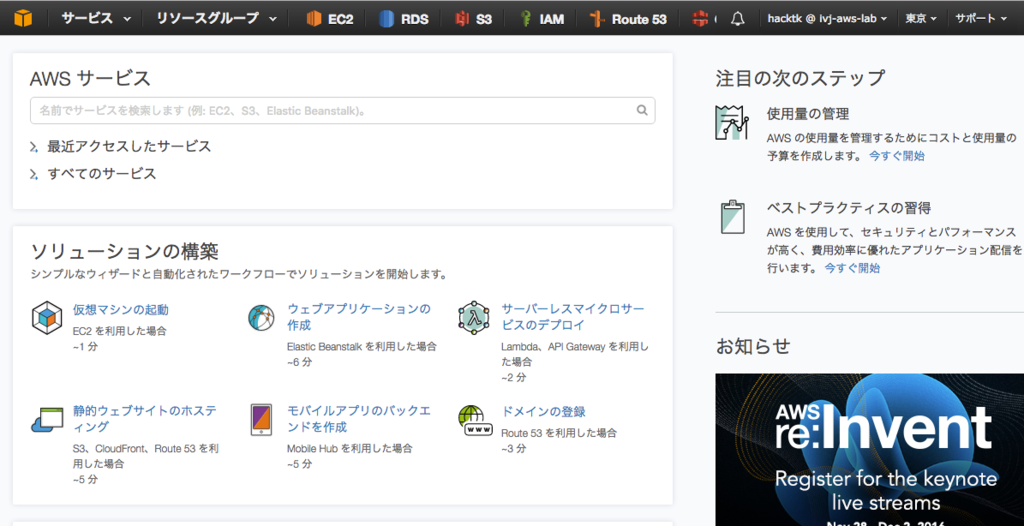
Task: Click 今すぐ開始 under 使用量の管理
Action: click(897, 156)
